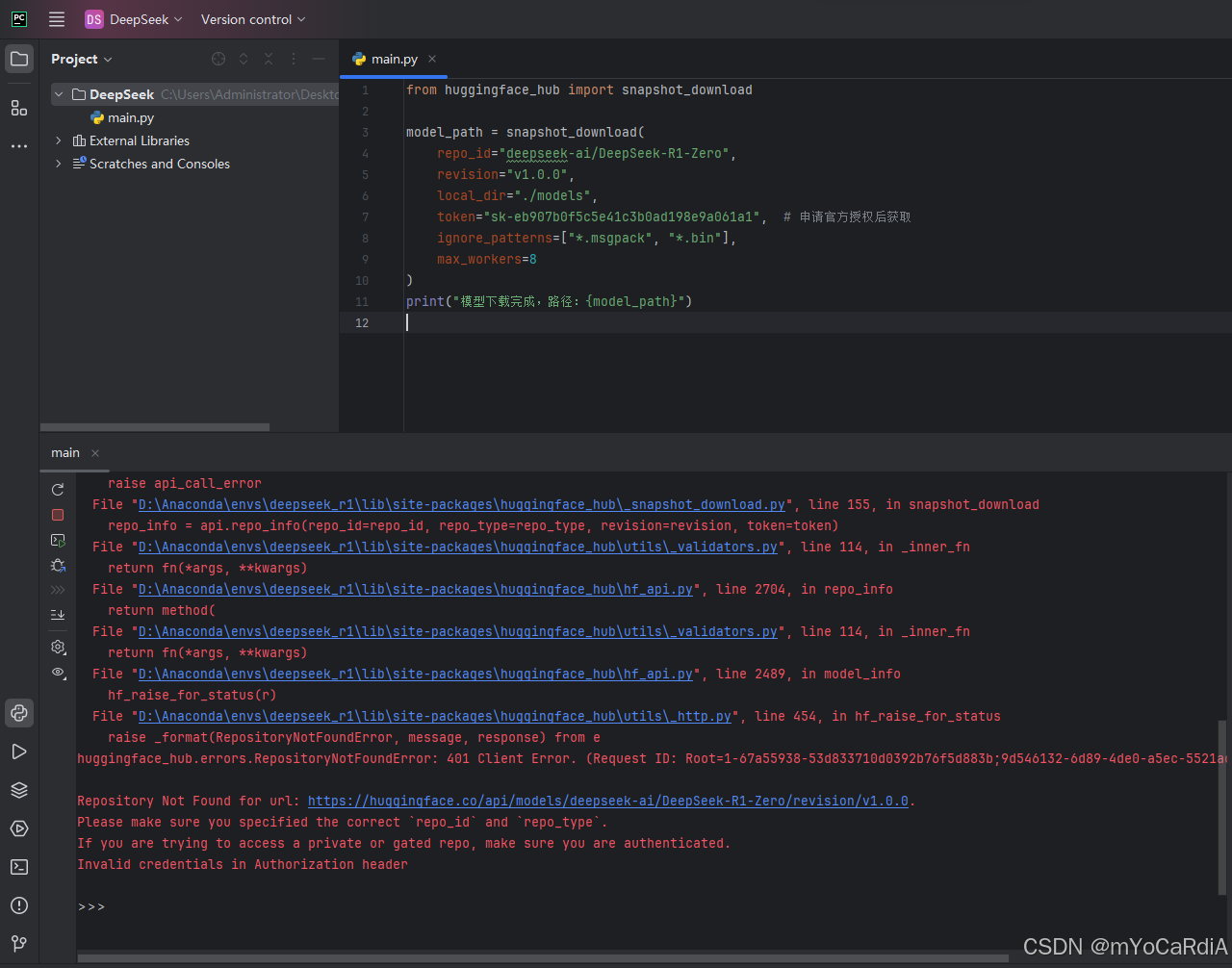This screenshot has height=968, width=1232.
Task: Open the Structure tool window
Action: tap(19, 108)
